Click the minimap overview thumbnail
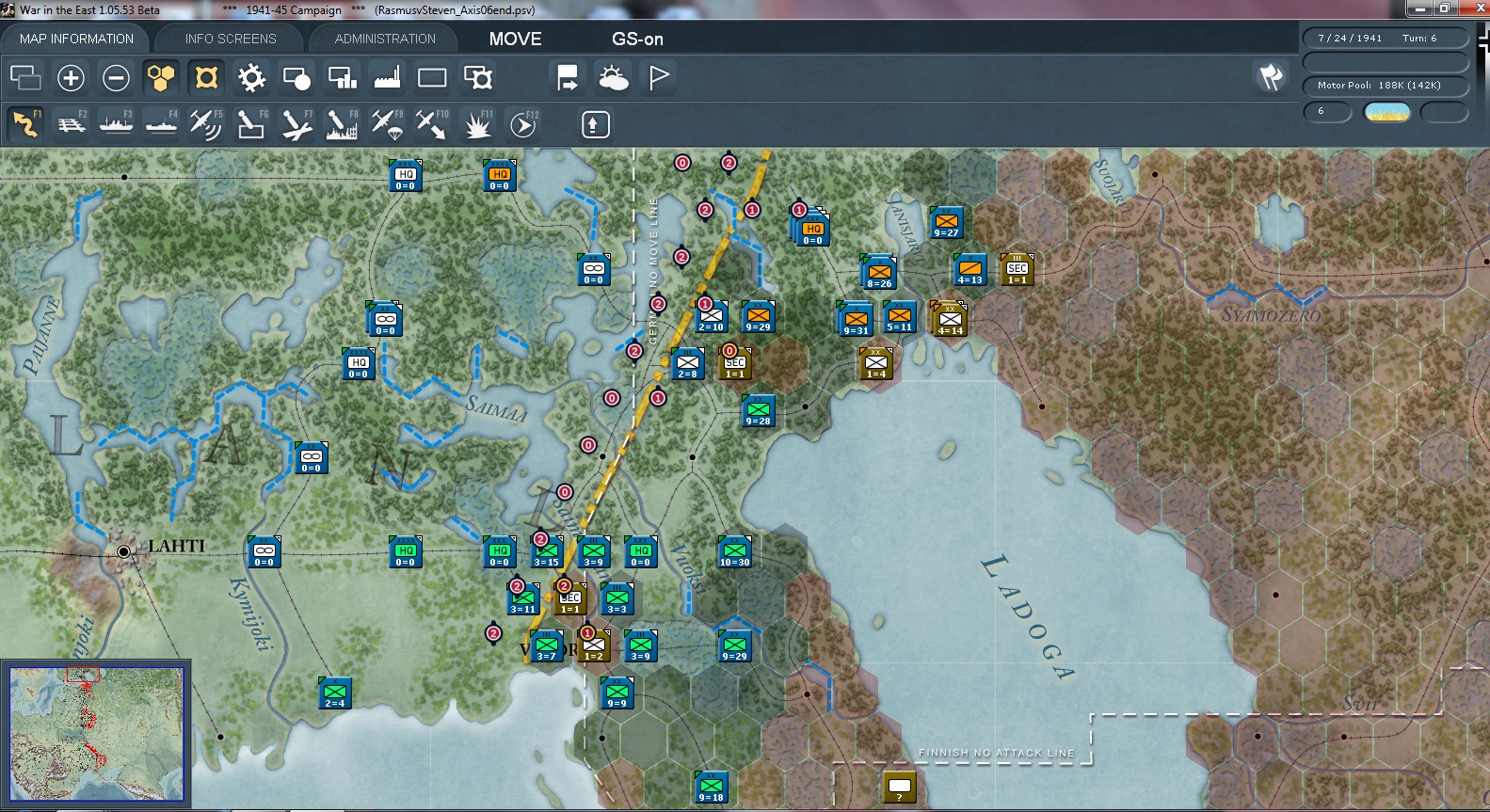 pos(96,733)
